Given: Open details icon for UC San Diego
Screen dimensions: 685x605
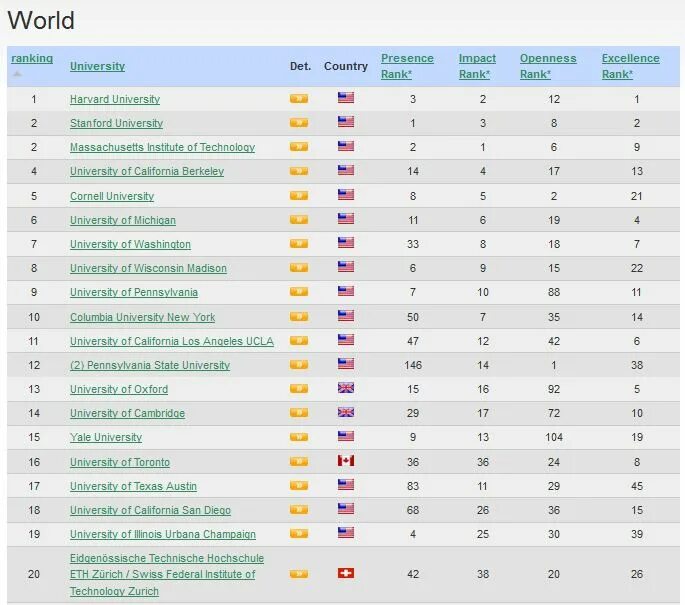Looking at the screenshot, I should pos(299,509).
